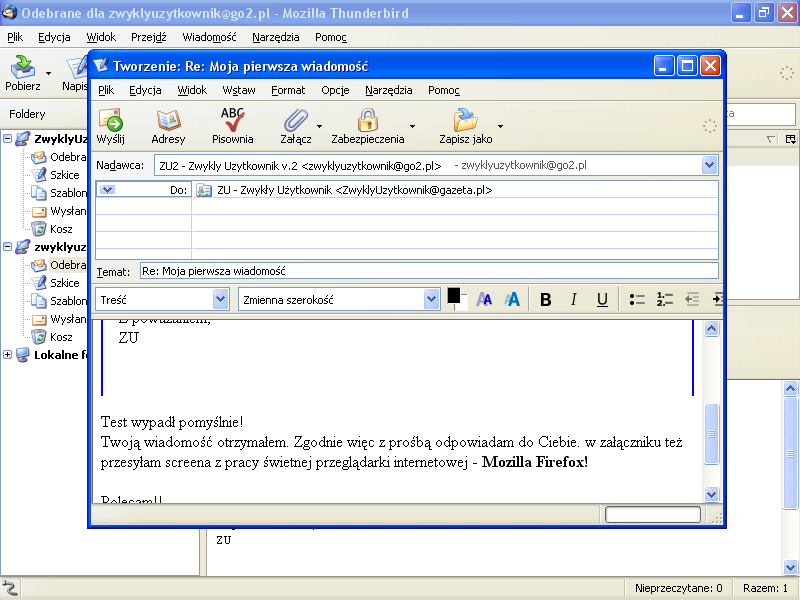Screen dimensions: 800x600
Task: Click the main window preview scroll down arrow
Action: (x=790, y=567)
